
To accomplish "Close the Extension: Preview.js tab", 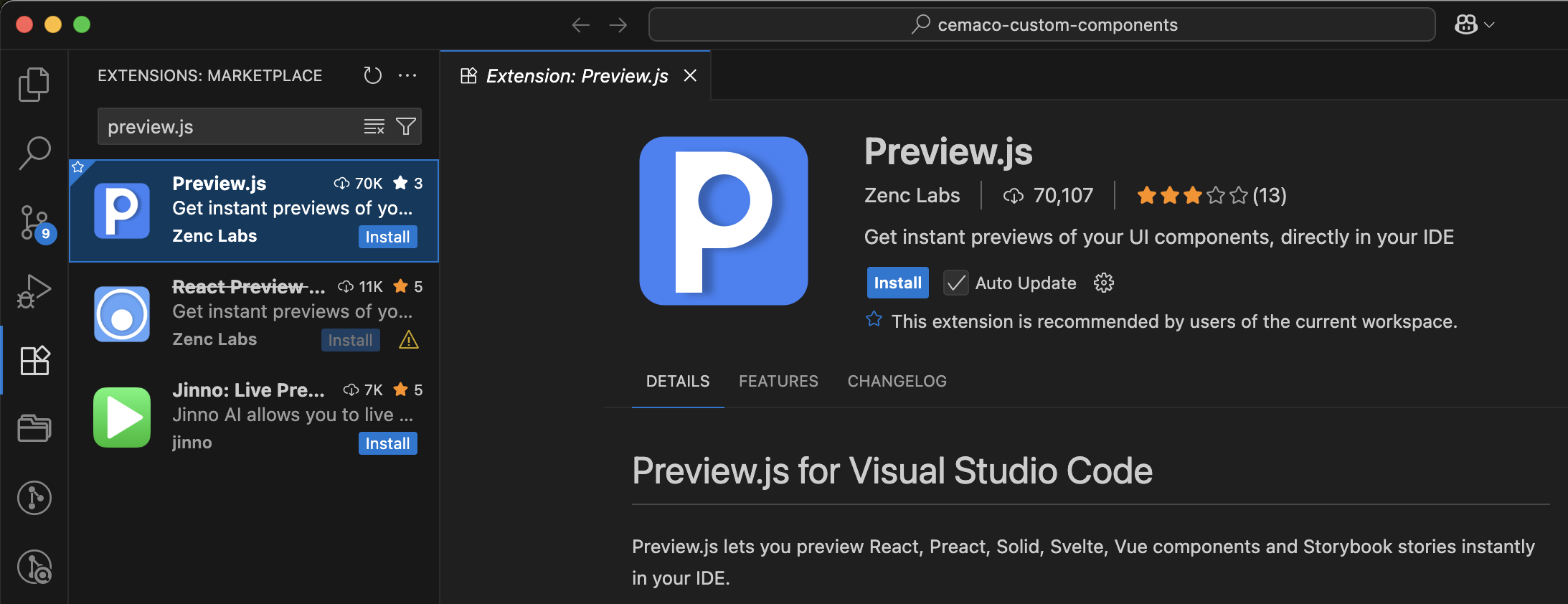I will click(x=690, y=75).
